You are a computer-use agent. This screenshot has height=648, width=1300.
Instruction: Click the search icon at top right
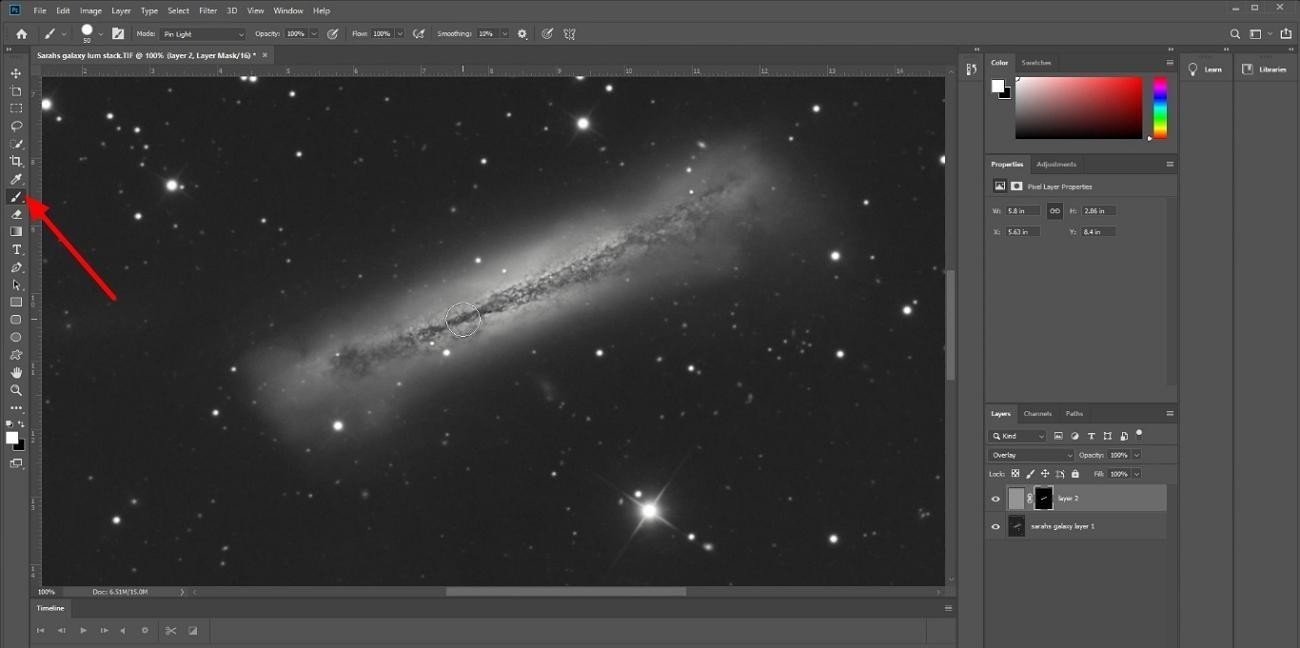1235,34
